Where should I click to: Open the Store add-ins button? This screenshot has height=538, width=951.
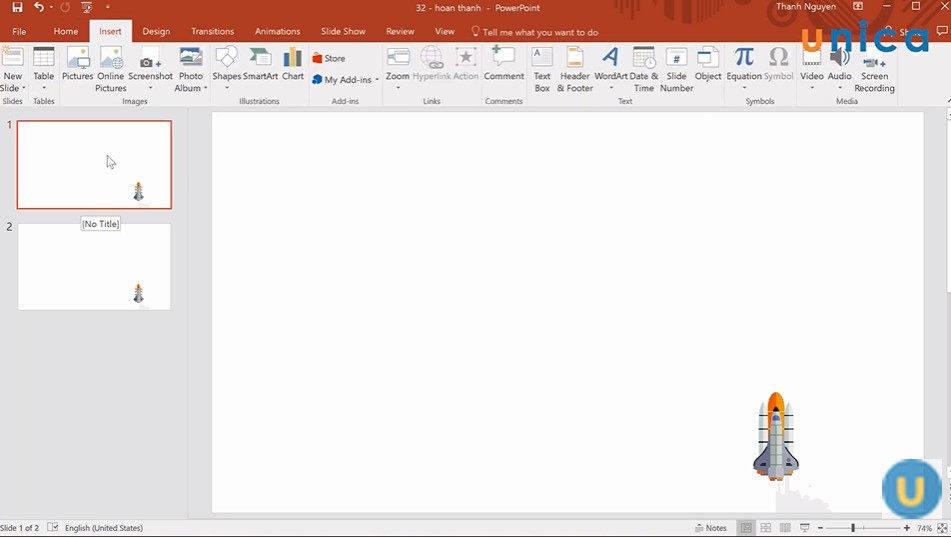pyautogui.click(x=329, y=58)
